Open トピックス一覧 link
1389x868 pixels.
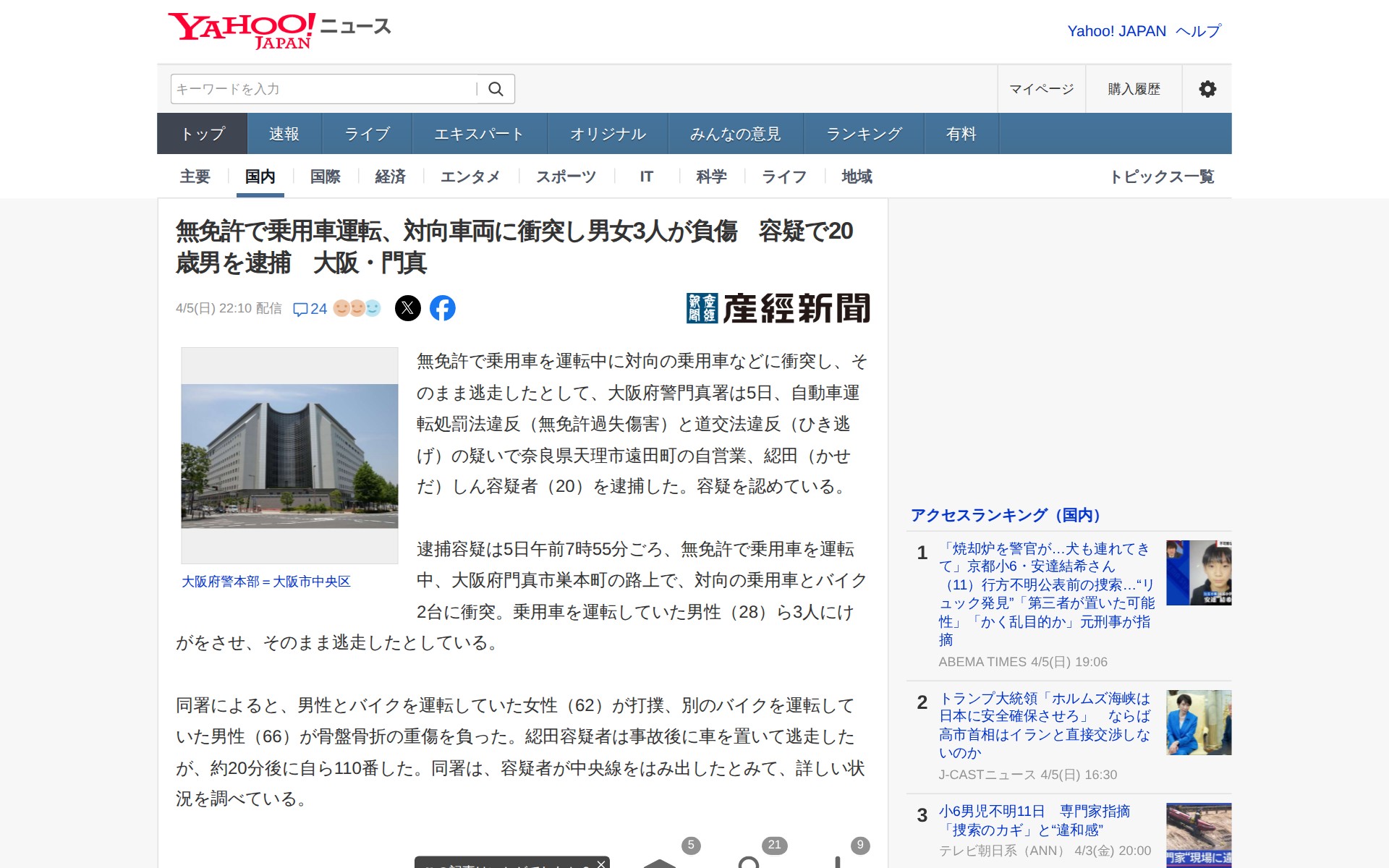tap(1162, 176)
